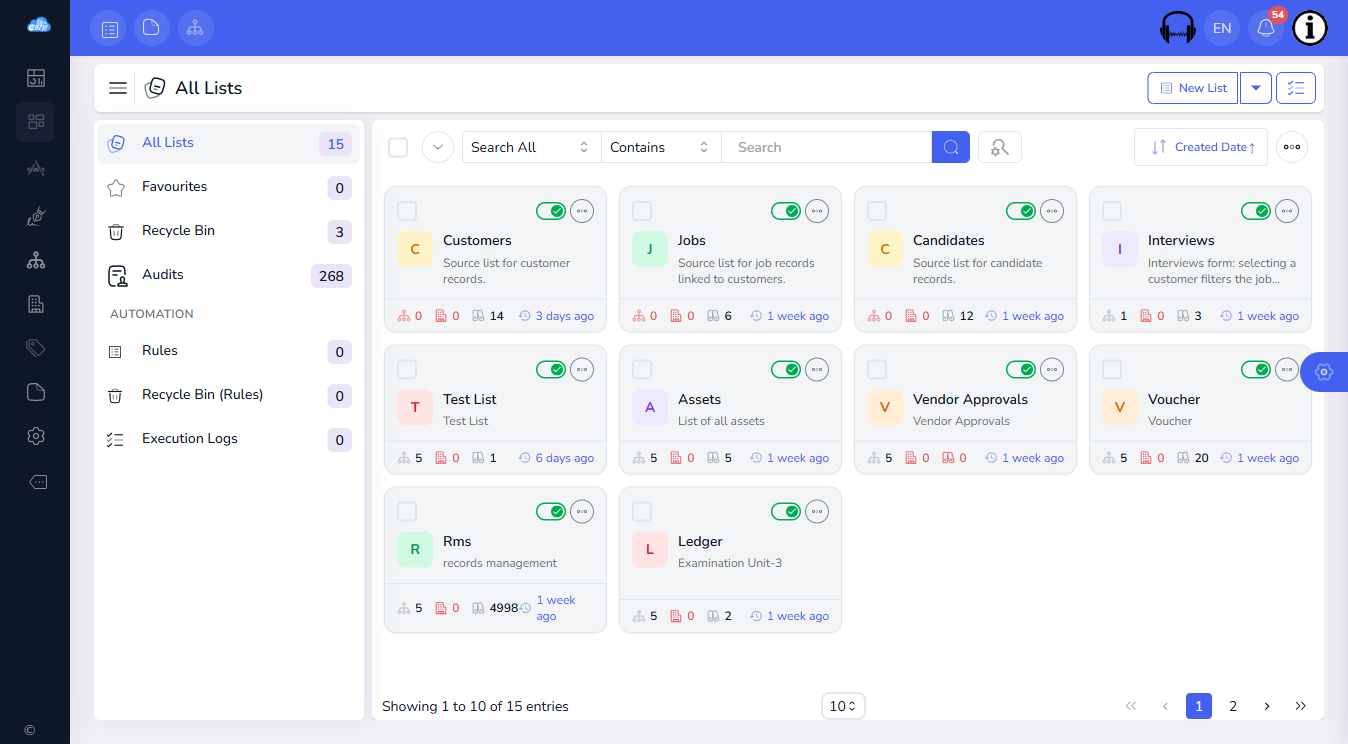Image resolution: width=1348 pixels, height=744 pixels.
Task: Click the headphones support icon
Action: [1178, 28]
